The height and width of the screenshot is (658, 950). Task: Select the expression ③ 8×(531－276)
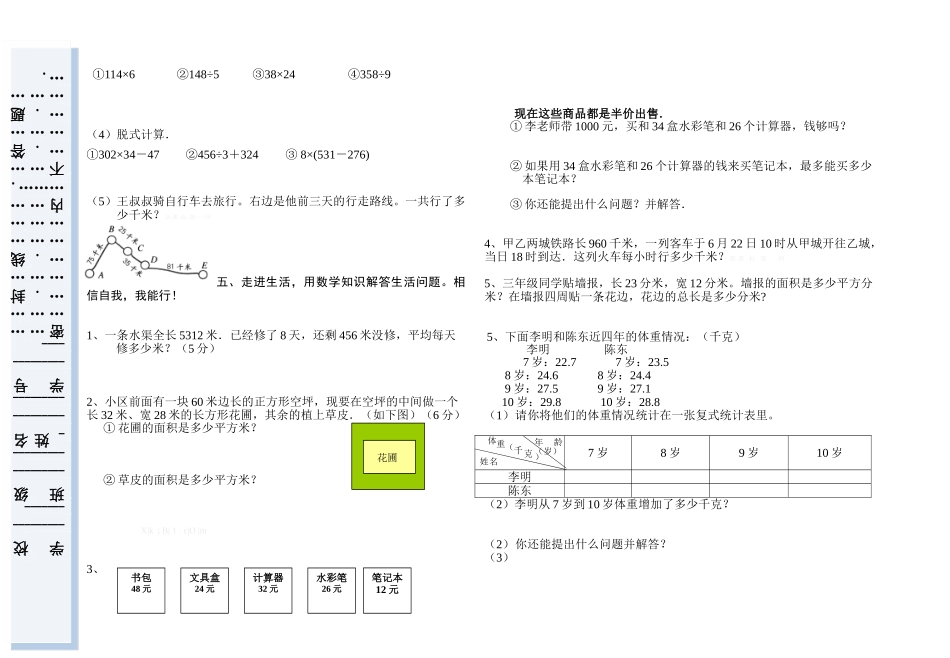(x=328, y=155)
